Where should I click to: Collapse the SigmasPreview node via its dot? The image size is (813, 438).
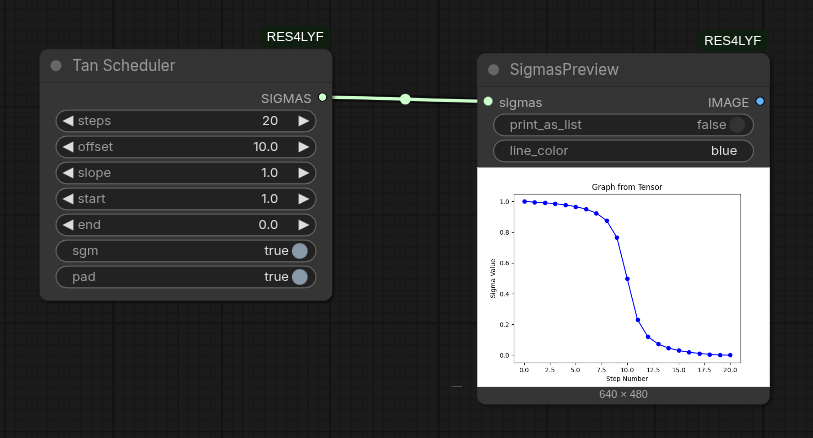click(494, 69)
